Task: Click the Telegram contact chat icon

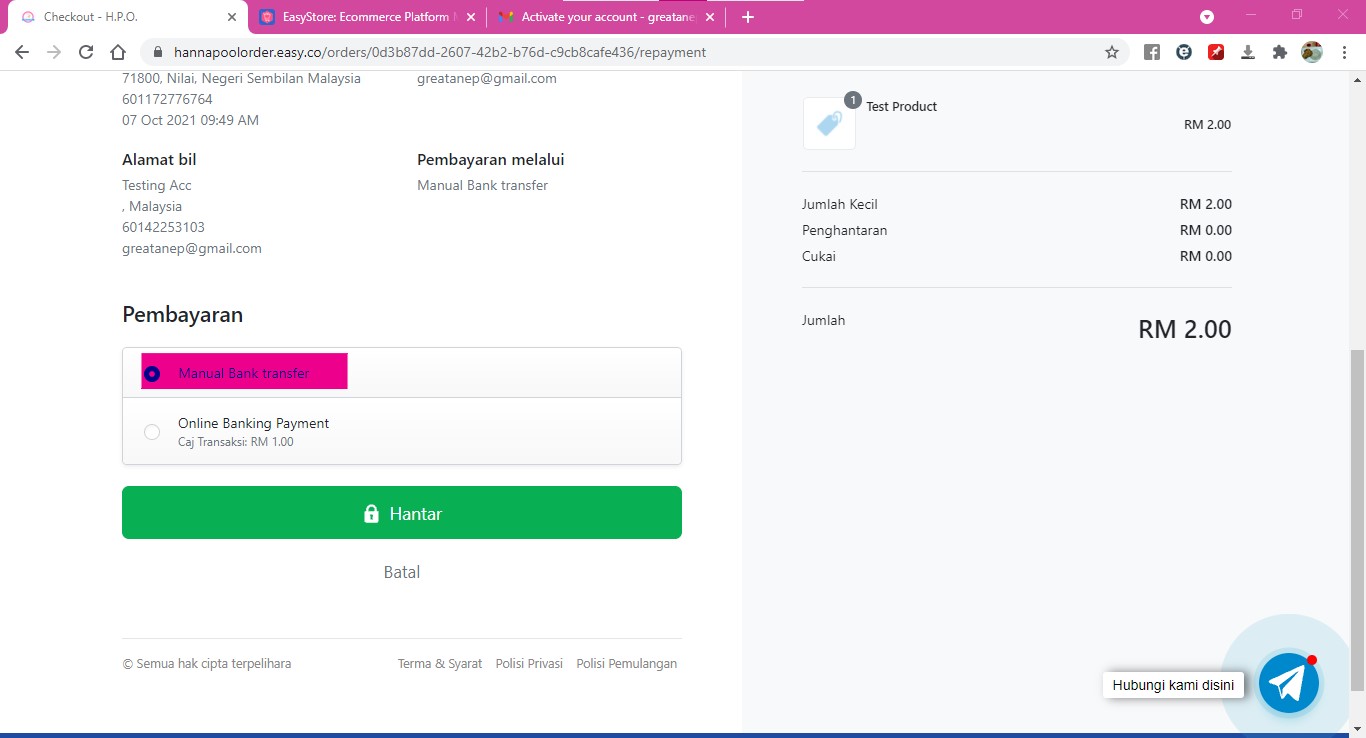Action: (1288, 683)
